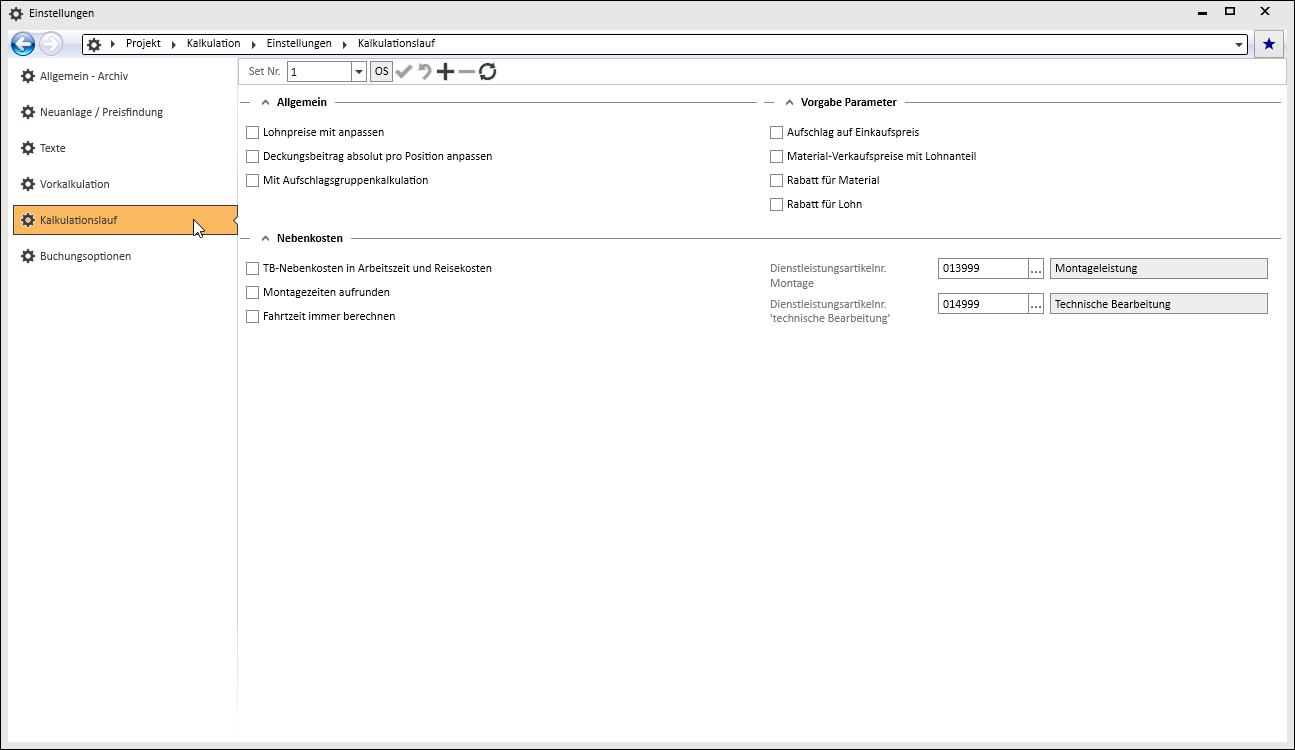Collapse the Nebenkosten section

tap(265, 238)
